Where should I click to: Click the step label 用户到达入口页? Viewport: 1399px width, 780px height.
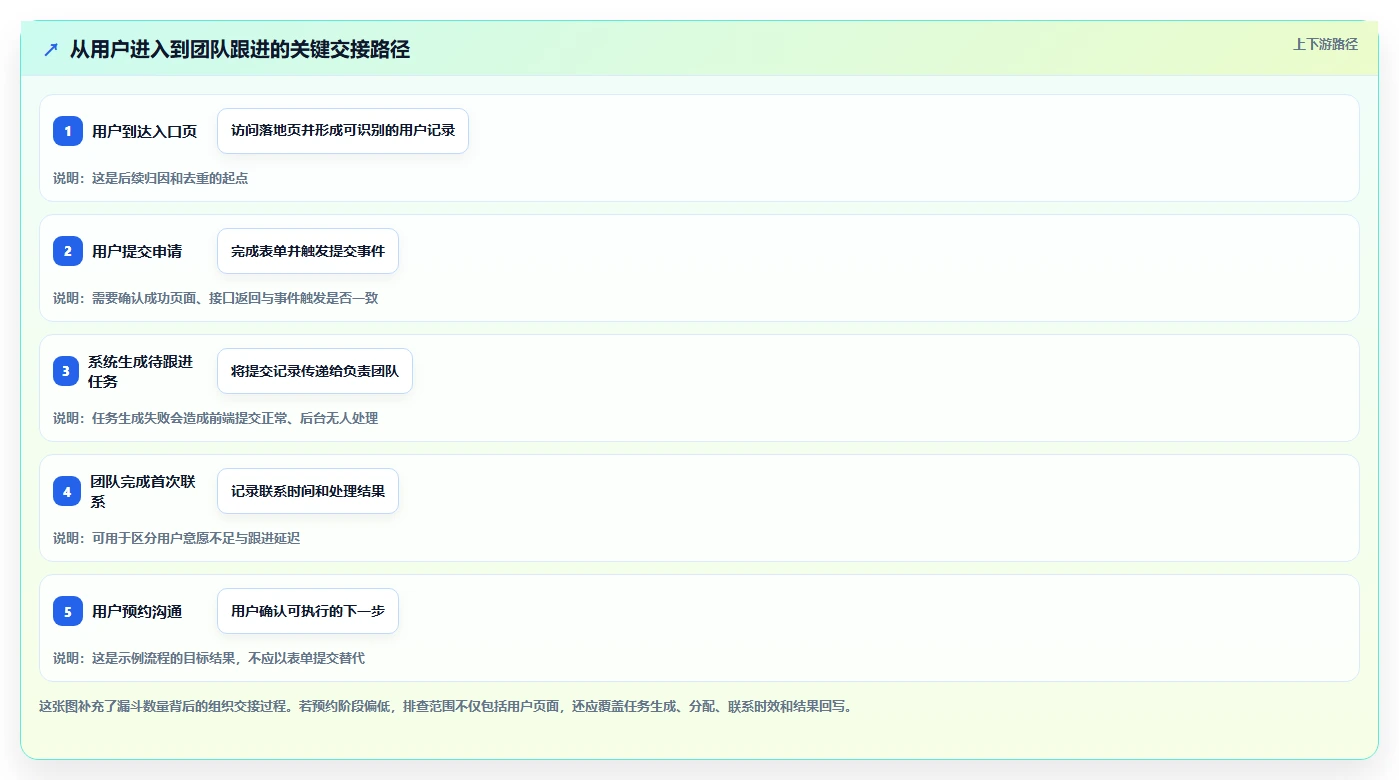tap(144, 131)
